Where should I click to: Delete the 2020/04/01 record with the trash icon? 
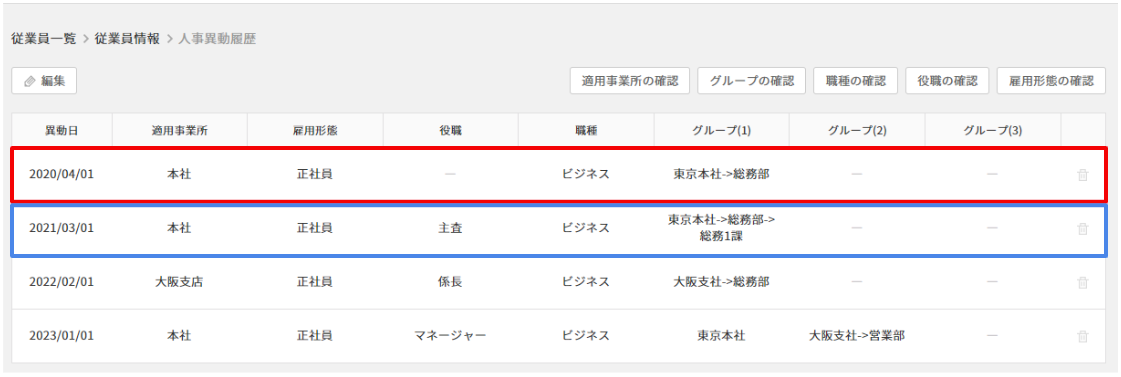click(1082, 175)
